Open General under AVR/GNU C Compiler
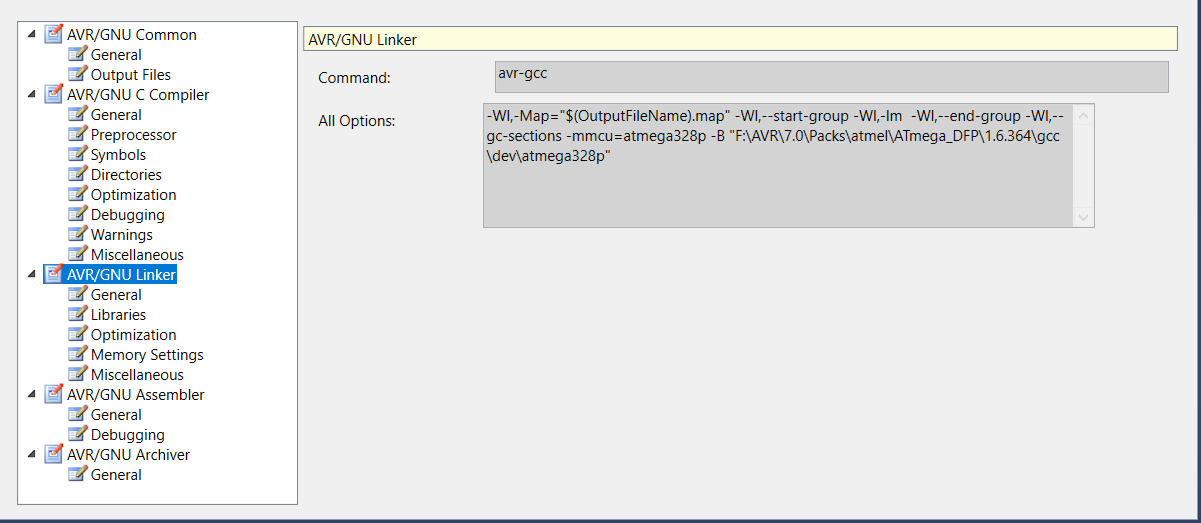1201x523 pixels. click(116, 115)
